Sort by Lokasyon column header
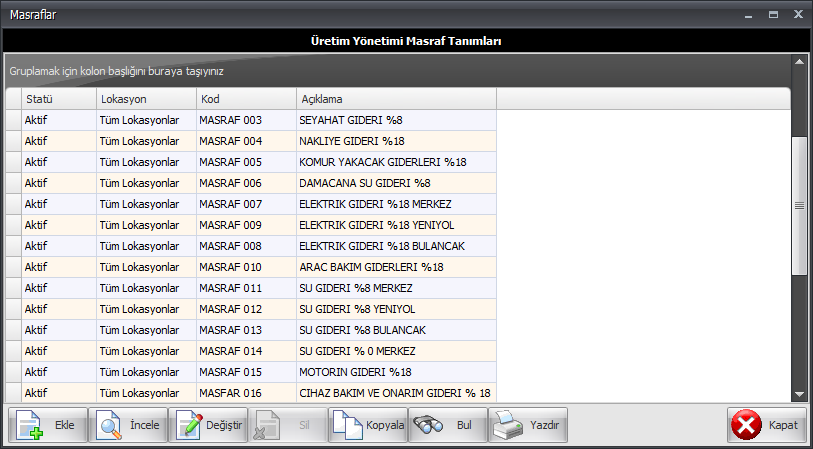The image size is (813, 449). (146, 99)
